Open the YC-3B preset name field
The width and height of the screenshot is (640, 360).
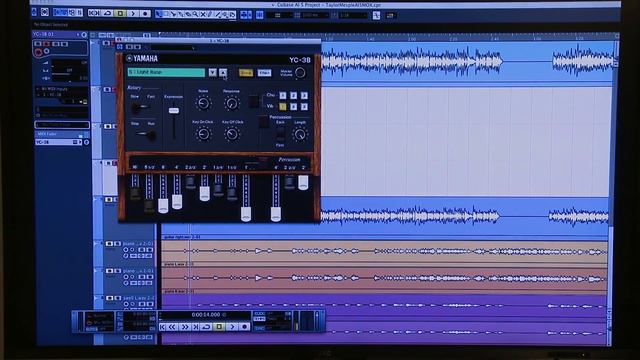pos(166,72)
